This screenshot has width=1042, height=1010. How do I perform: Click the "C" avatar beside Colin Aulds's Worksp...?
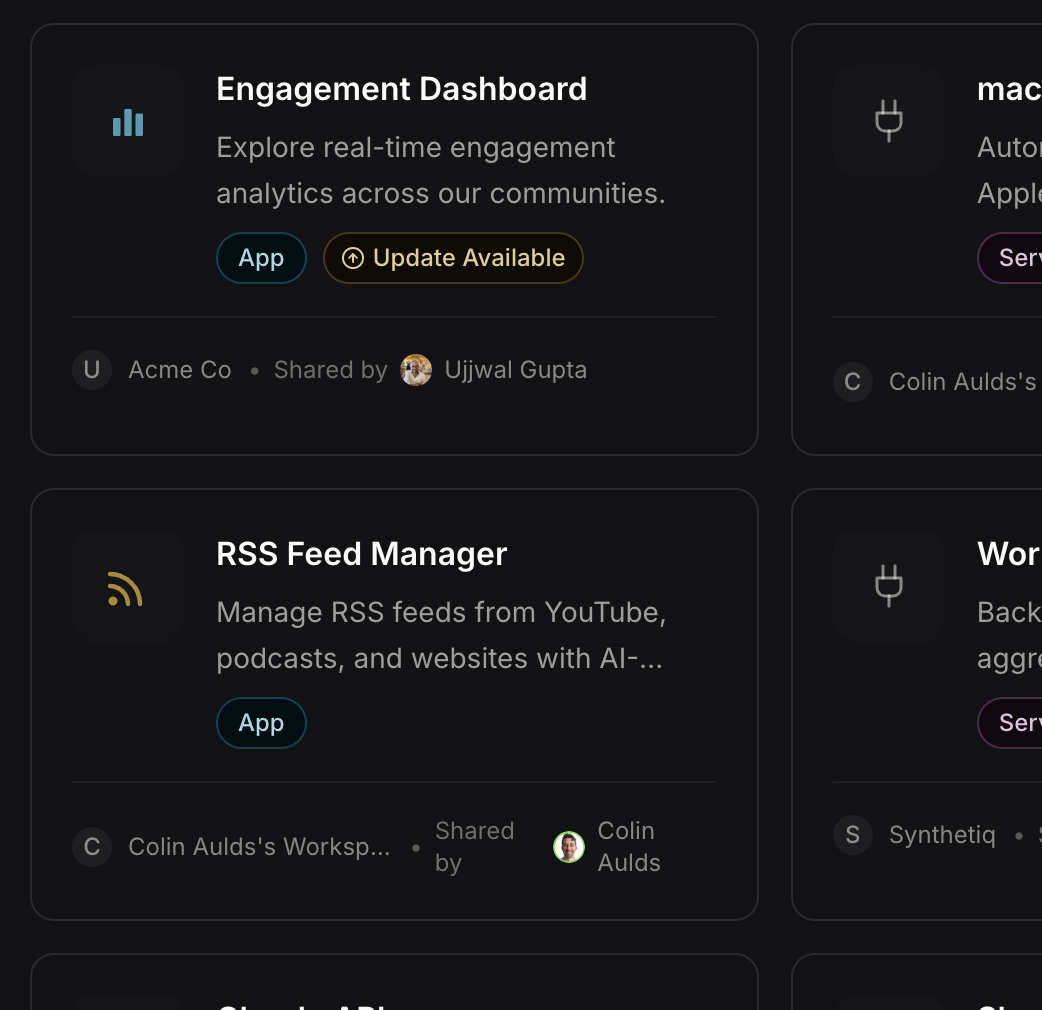(x=92, y=847)
